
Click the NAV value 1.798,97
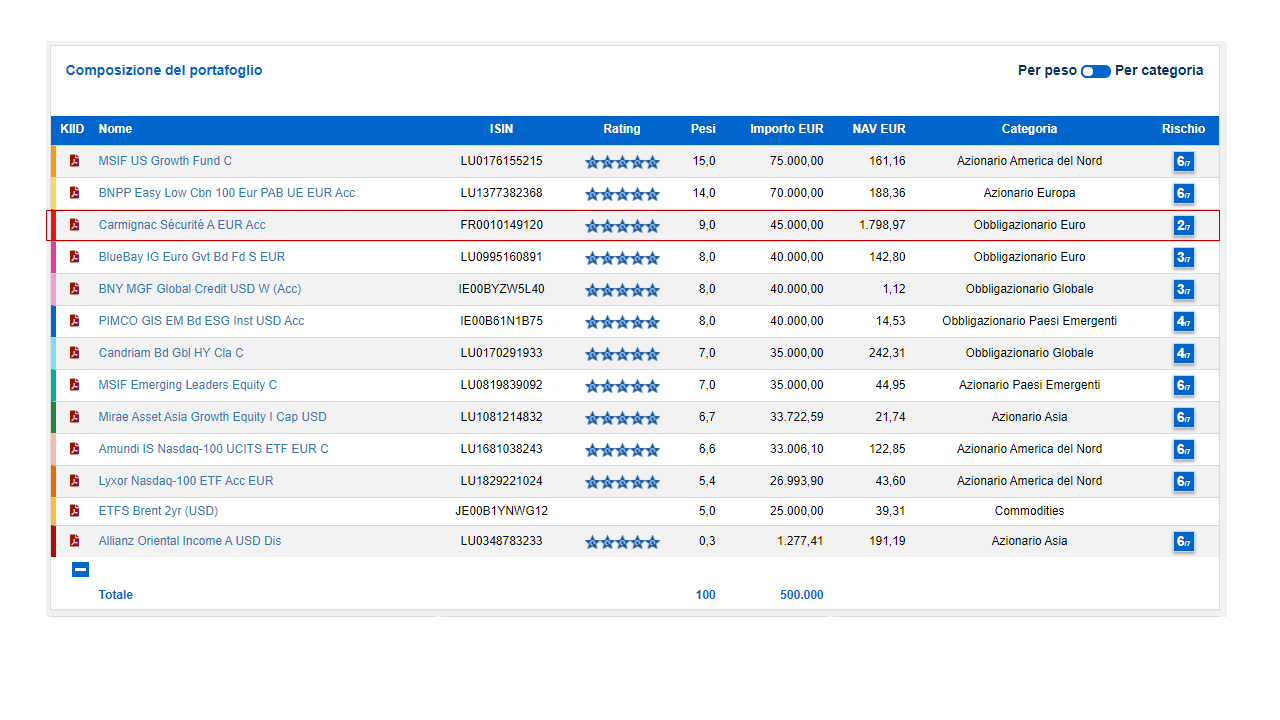(x=882, y=225)
